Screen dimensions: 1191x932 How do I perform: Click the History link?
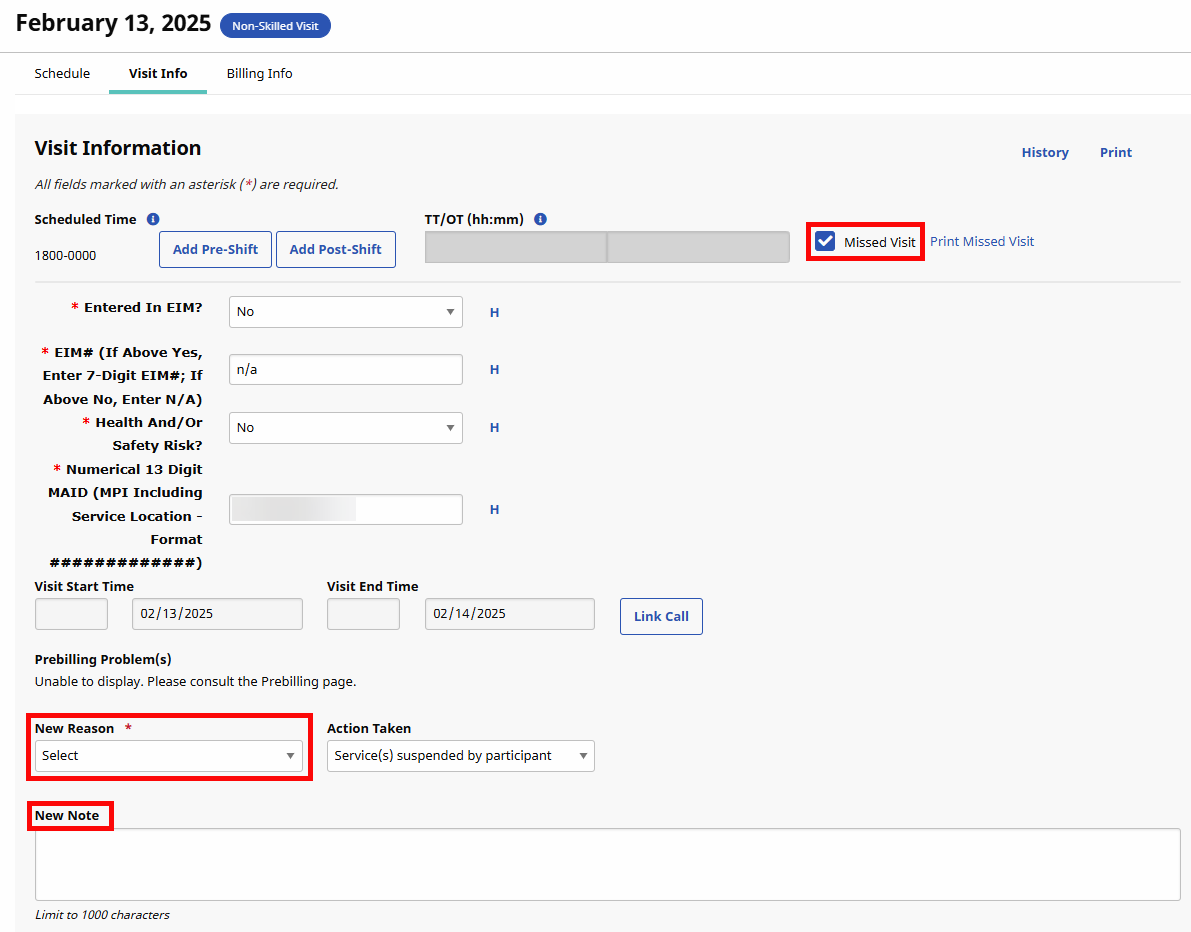1045,152
